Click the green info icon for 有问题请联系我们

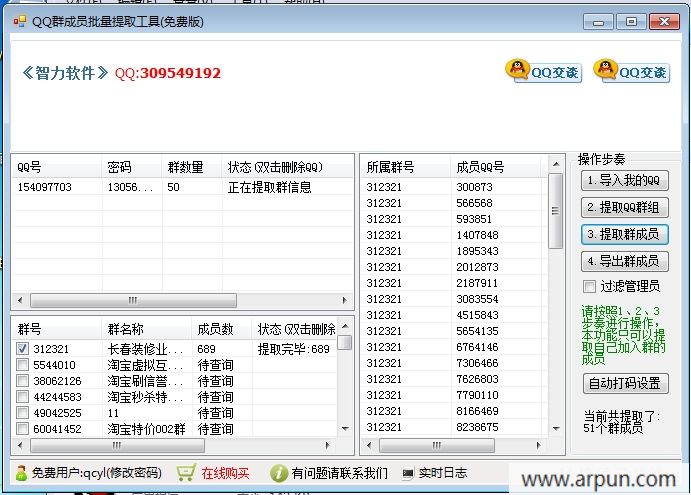click(279, 473)
